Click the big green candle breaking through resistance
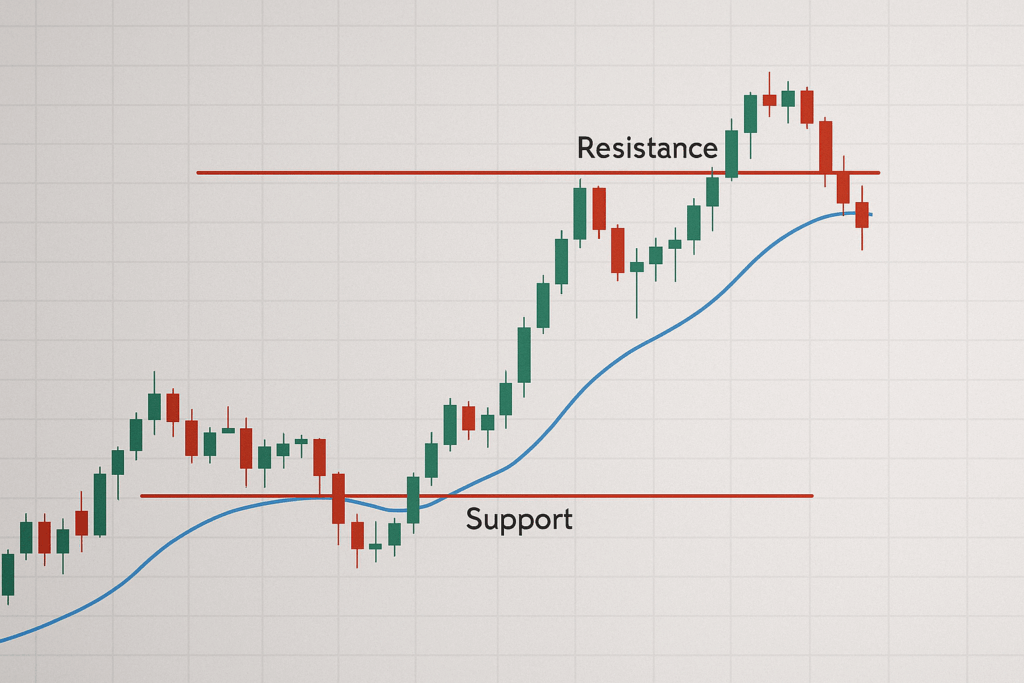 point(731,153)
